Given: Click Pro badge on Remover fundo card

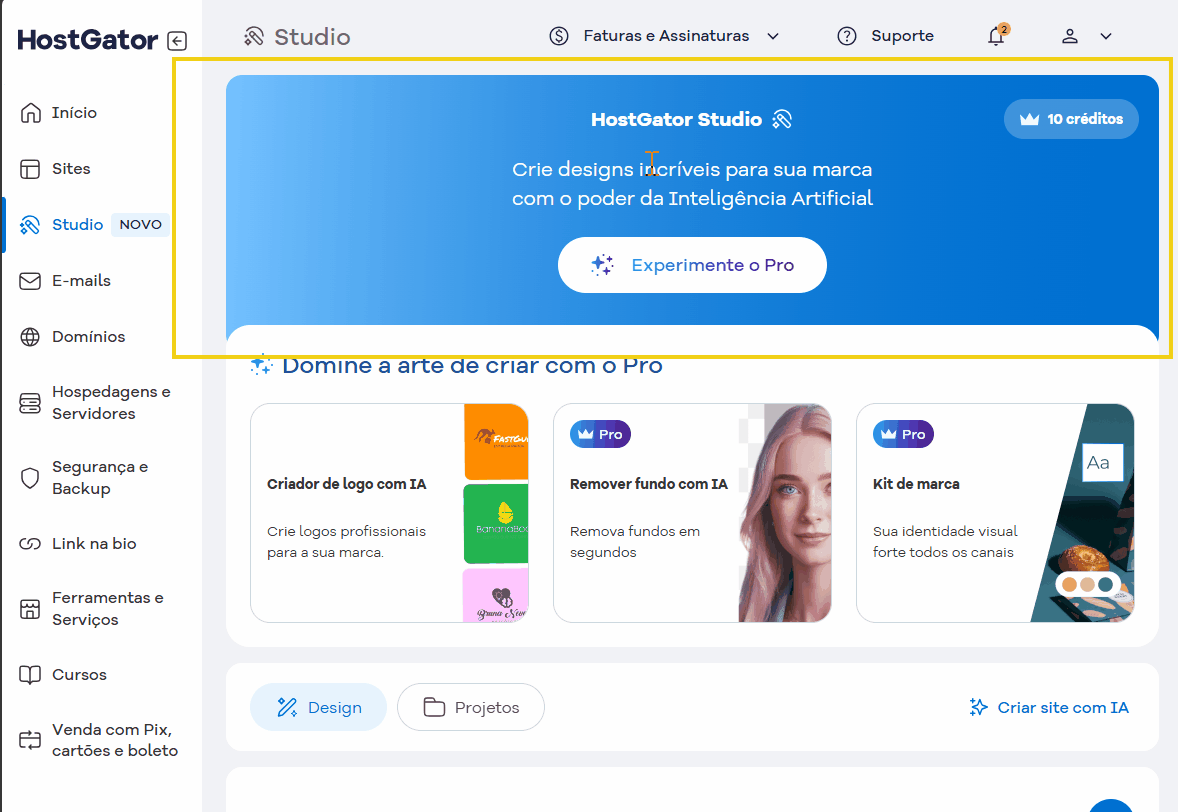Looking at the screenshot, I should point(600,434).
